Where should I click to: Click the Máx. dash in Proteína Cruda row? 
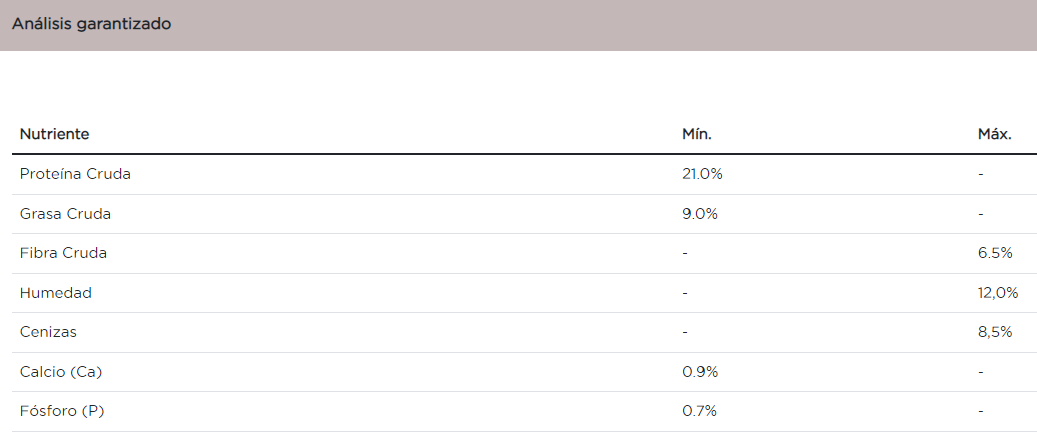[x=981, y=174]
